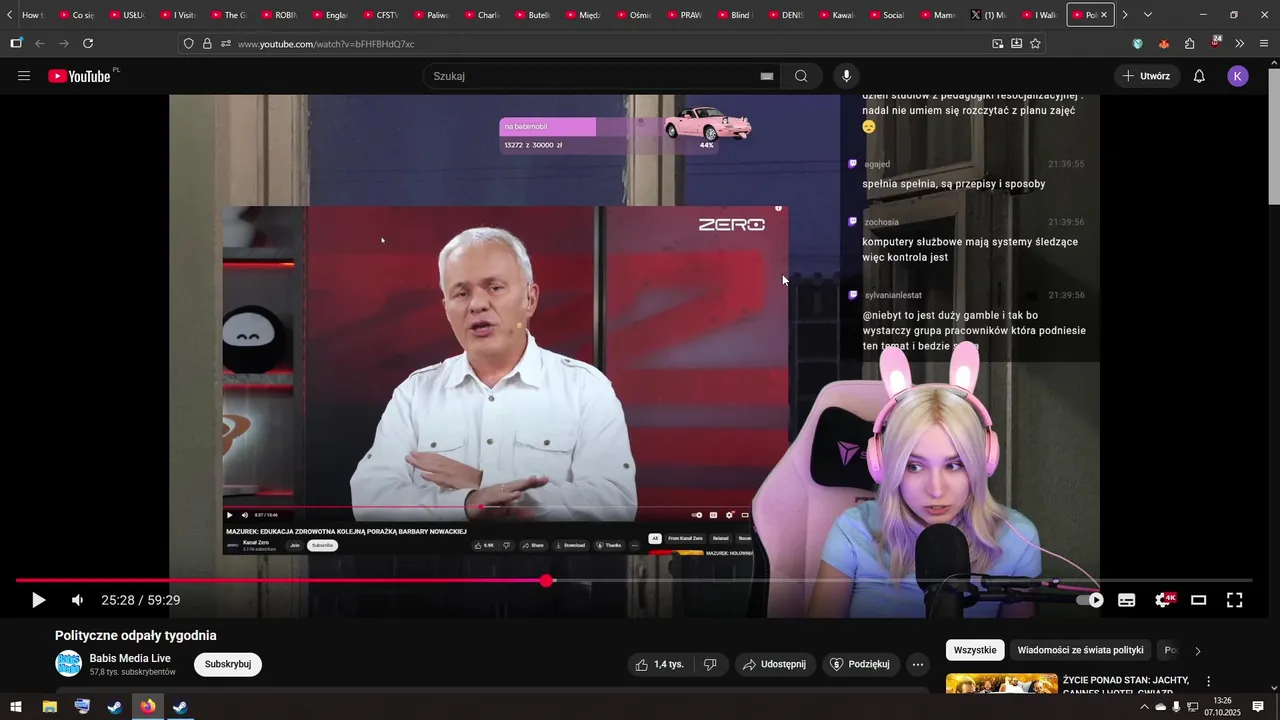Switch to the X (1) browser tab
This screenshot has width=1280, height=720.
point(989,15)
